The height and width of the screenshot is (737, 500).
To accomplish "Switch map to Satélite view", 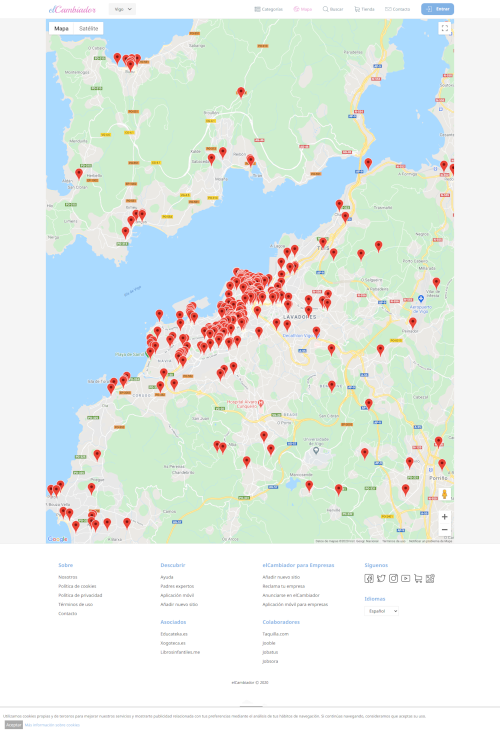I will [x=88, y=28].
